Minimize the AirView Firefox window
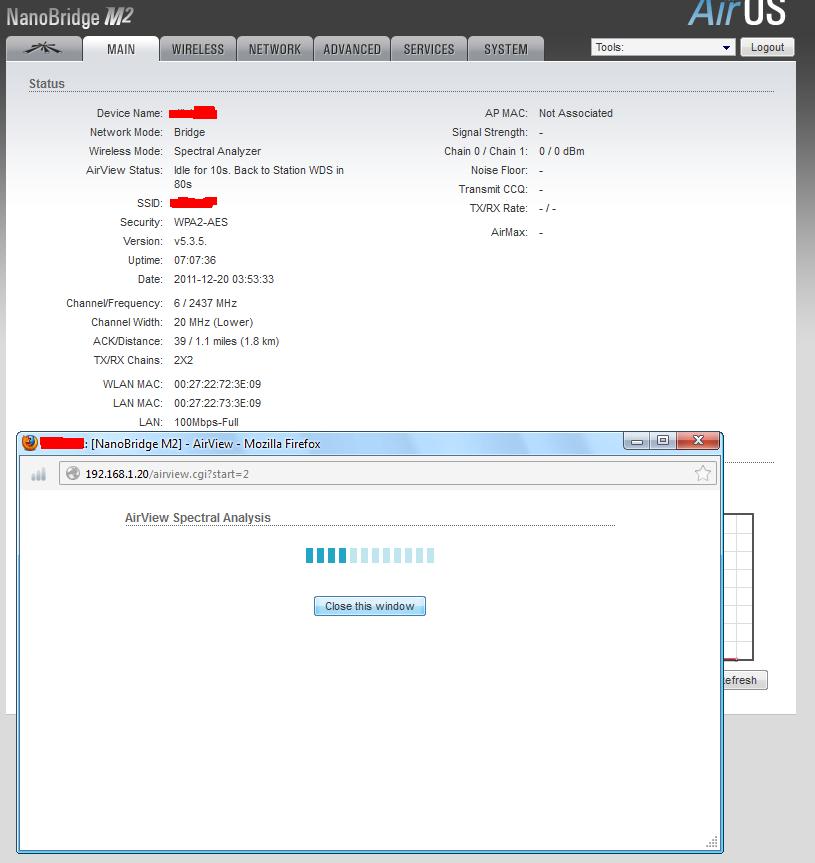The image size is (815, 863). 637,441
